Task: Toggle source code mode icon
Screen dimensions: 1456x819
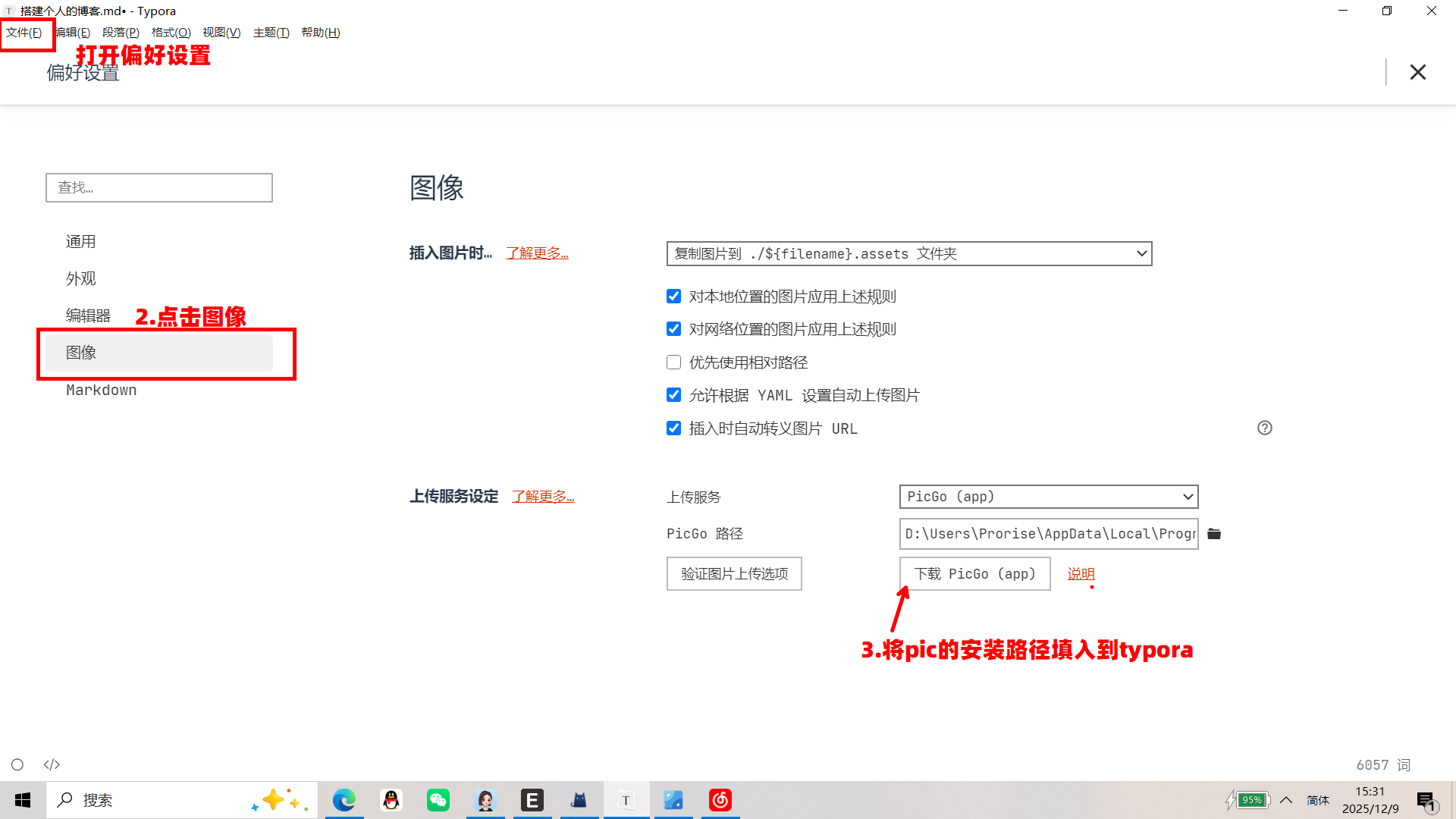Action: coord(52,764)
